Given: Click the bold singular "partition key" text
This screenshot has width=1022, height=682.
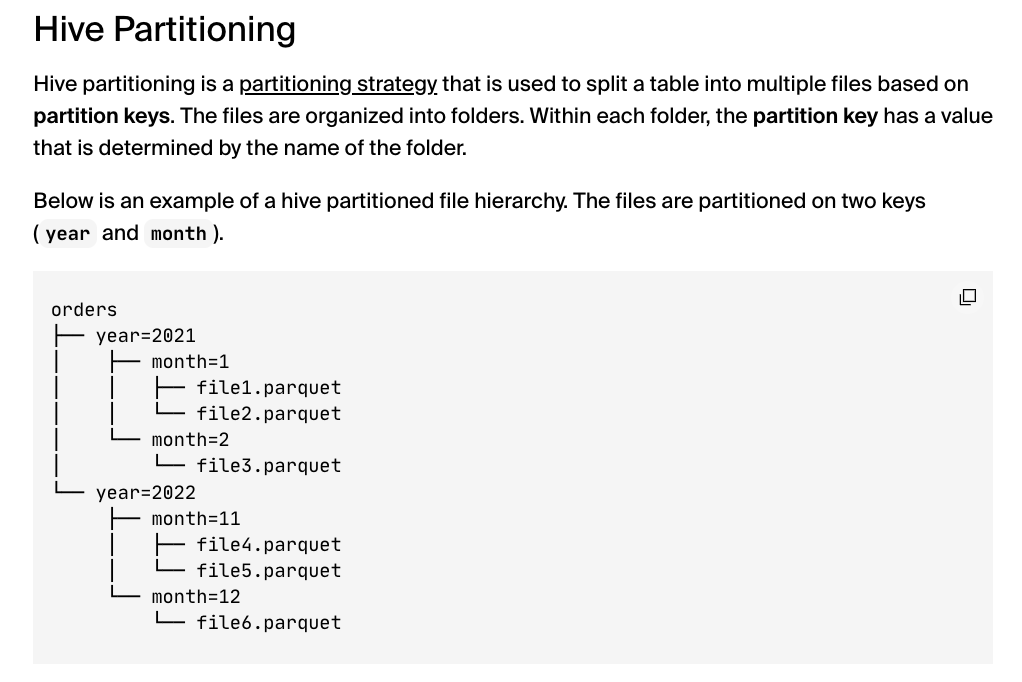Looking at the screenshot, I should click(814, 116).
